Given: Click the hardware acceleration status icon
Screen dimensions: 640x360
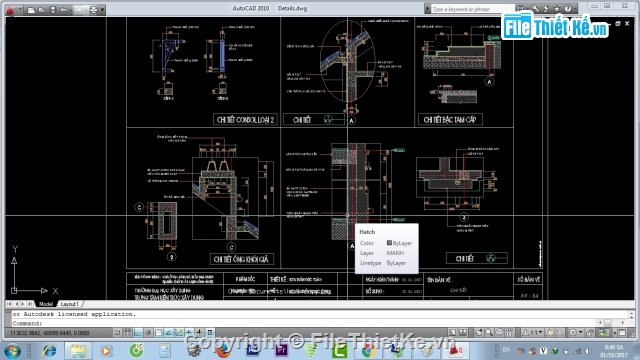Looking at the screenshot, I should coord(603,333).
